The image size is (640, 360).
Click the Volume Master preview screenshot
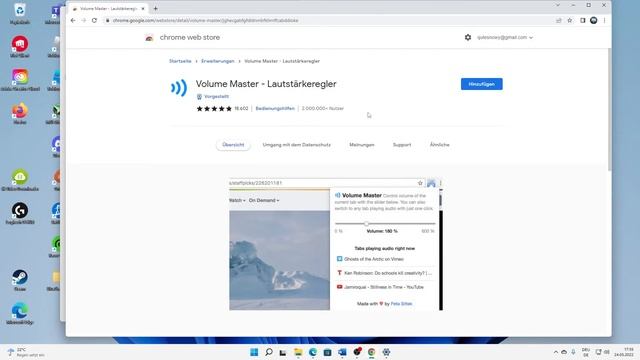click(336, 244)
